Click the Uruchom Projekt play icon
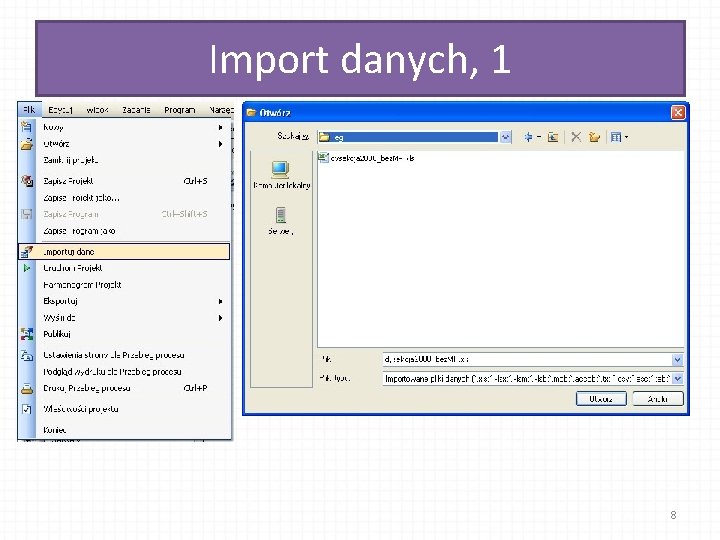The width and height of the screenshot is (720, 540). tap(27, 268)
